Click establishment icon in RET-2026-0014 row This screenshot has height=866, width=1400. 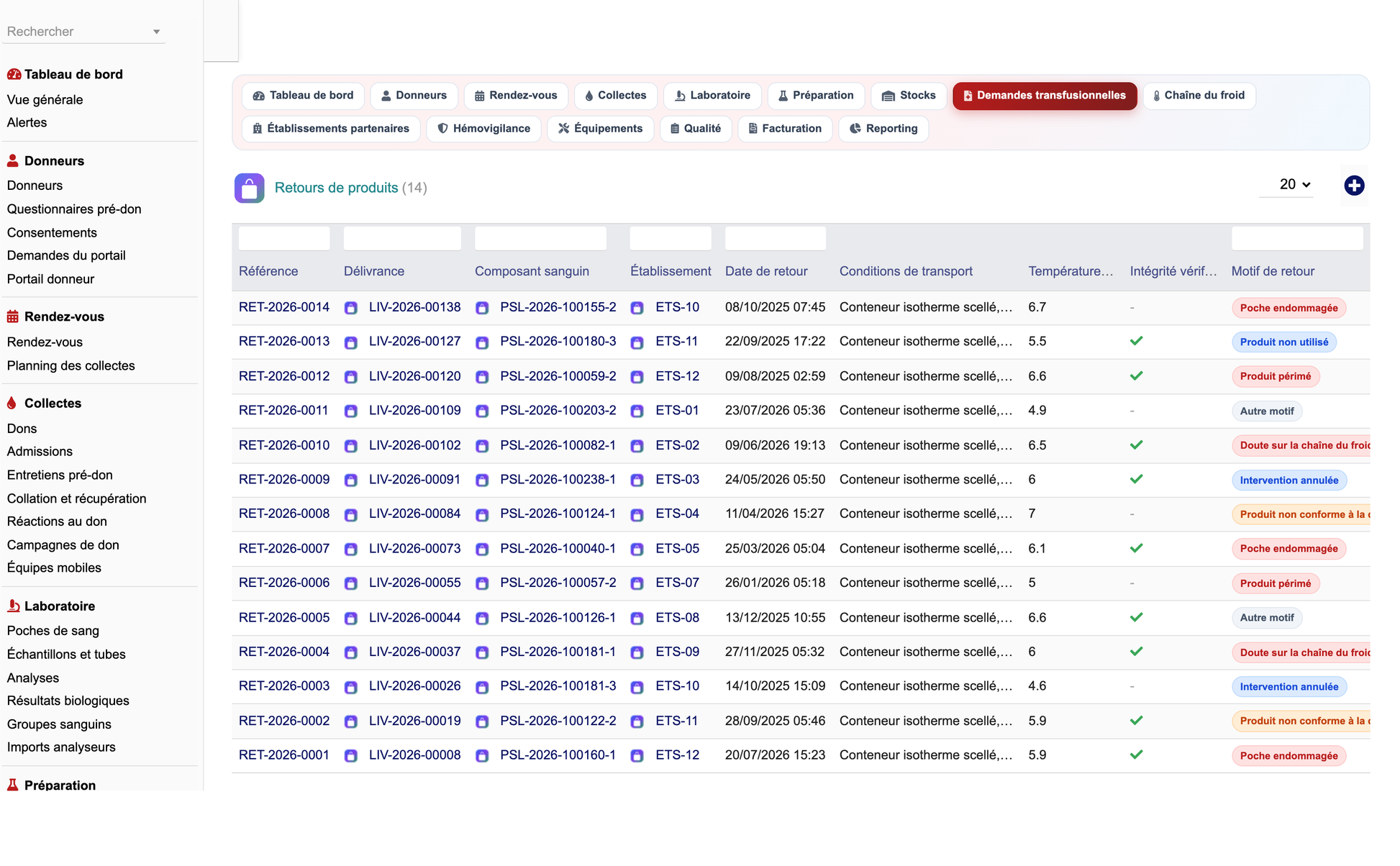pyautogui.click(x=637, y=308)
